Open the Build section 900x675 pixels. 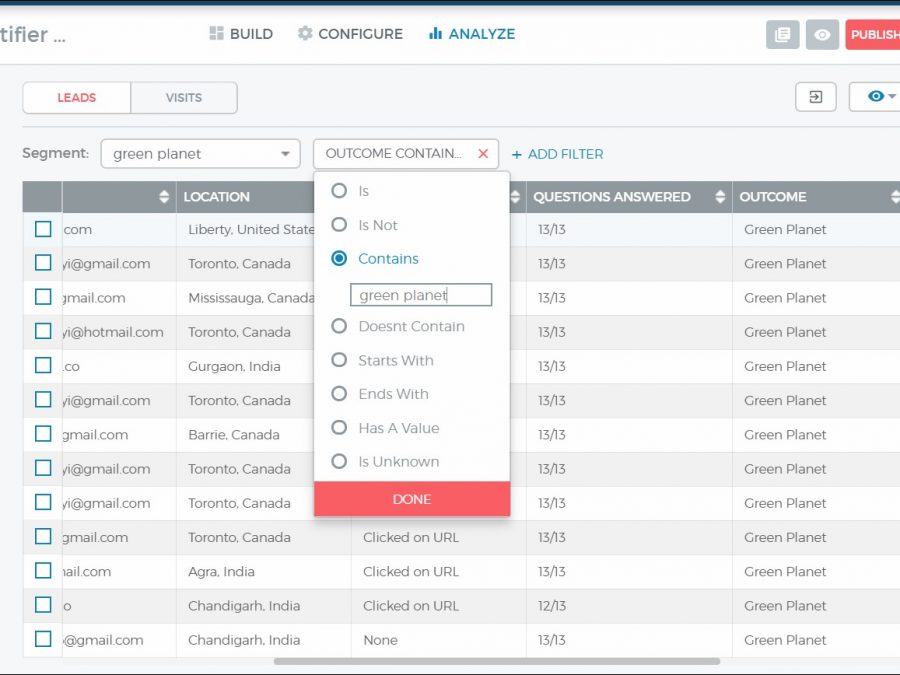pos(241,34)
